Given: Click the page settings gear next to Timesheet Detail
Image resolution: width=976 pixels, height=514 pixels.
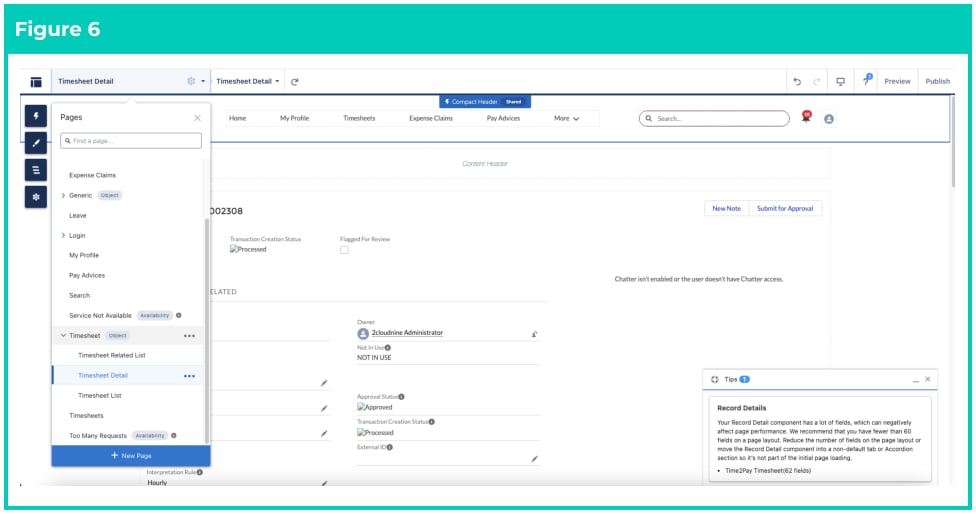Looking at the screenshot, I should [191, 81].
